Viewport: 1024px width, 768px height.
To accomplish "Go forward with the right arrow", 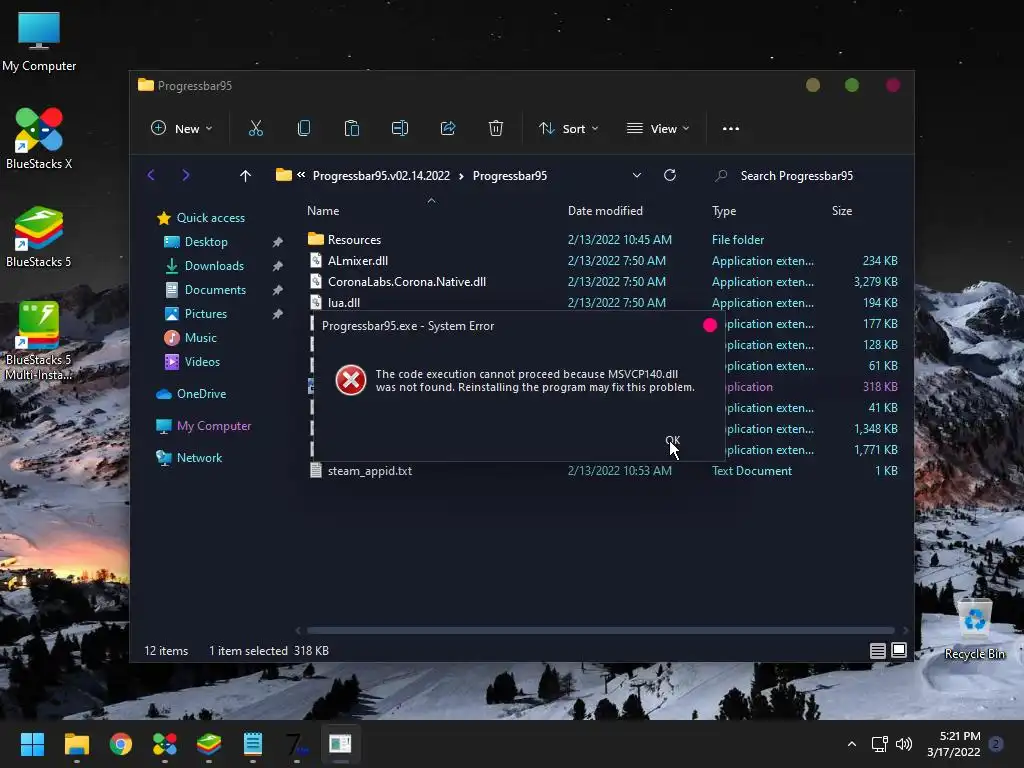I will 186,175.
